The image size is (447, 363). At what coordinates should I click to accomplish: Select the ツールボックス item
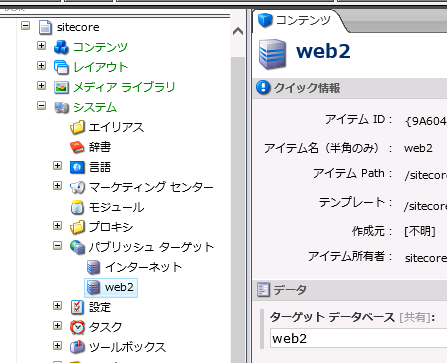point(127,347)
